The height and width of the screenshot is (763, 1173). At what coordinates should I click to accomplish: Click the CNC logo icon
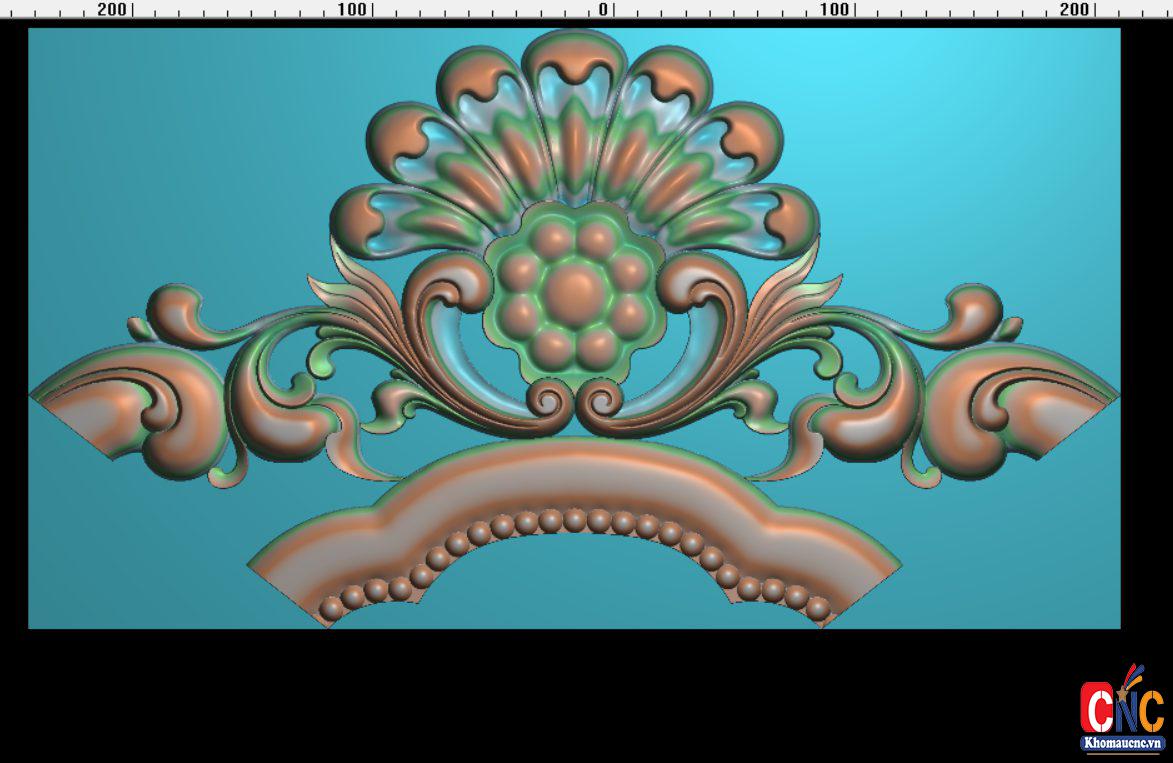(x=1122, y=704)
